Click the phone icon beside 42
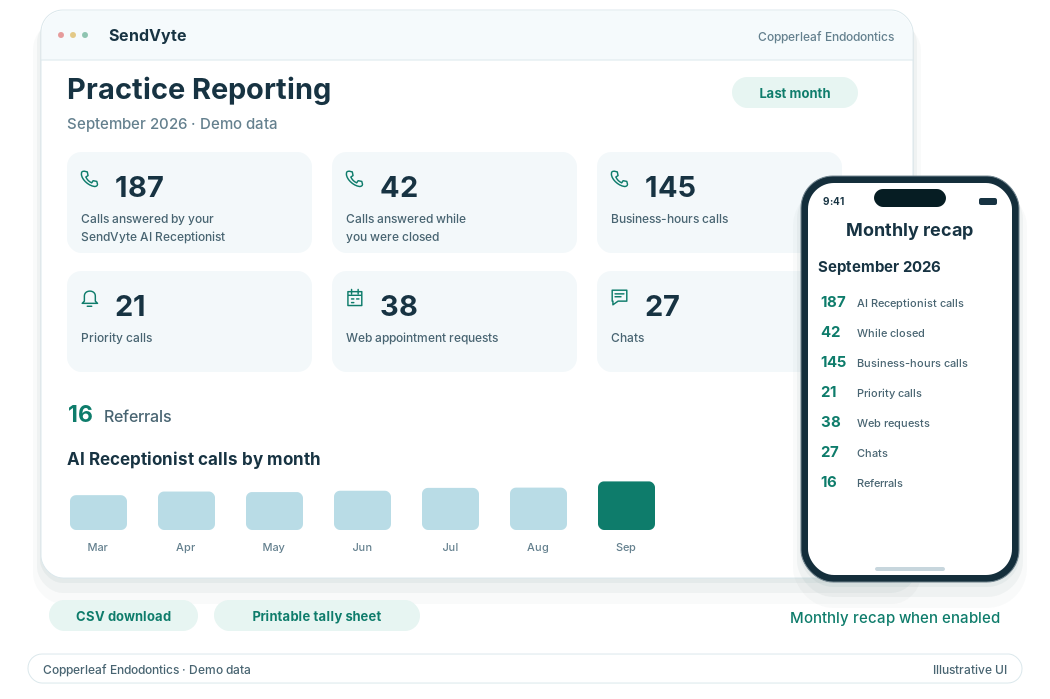This screenshot has width=1050, height=699. [x=355, y=179]
